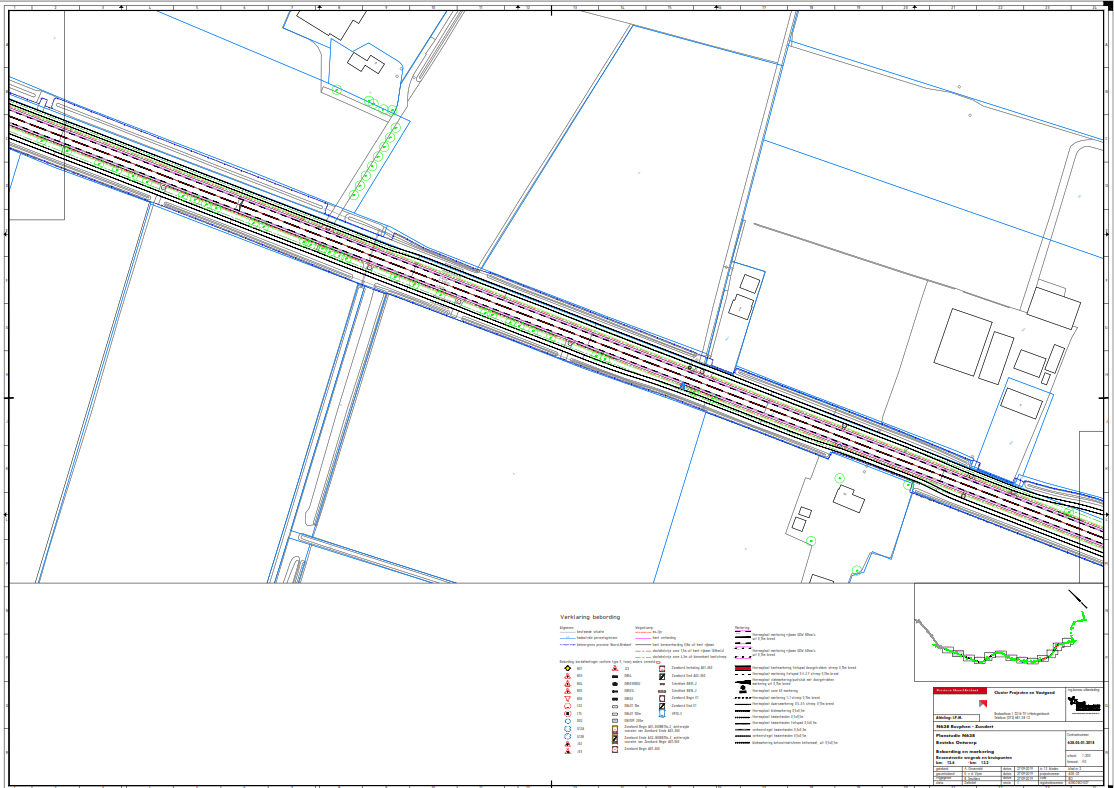Click the blue VR15.1 sign symbol
This screenshot has height=788, width=1114.
(x=662, y=713)
